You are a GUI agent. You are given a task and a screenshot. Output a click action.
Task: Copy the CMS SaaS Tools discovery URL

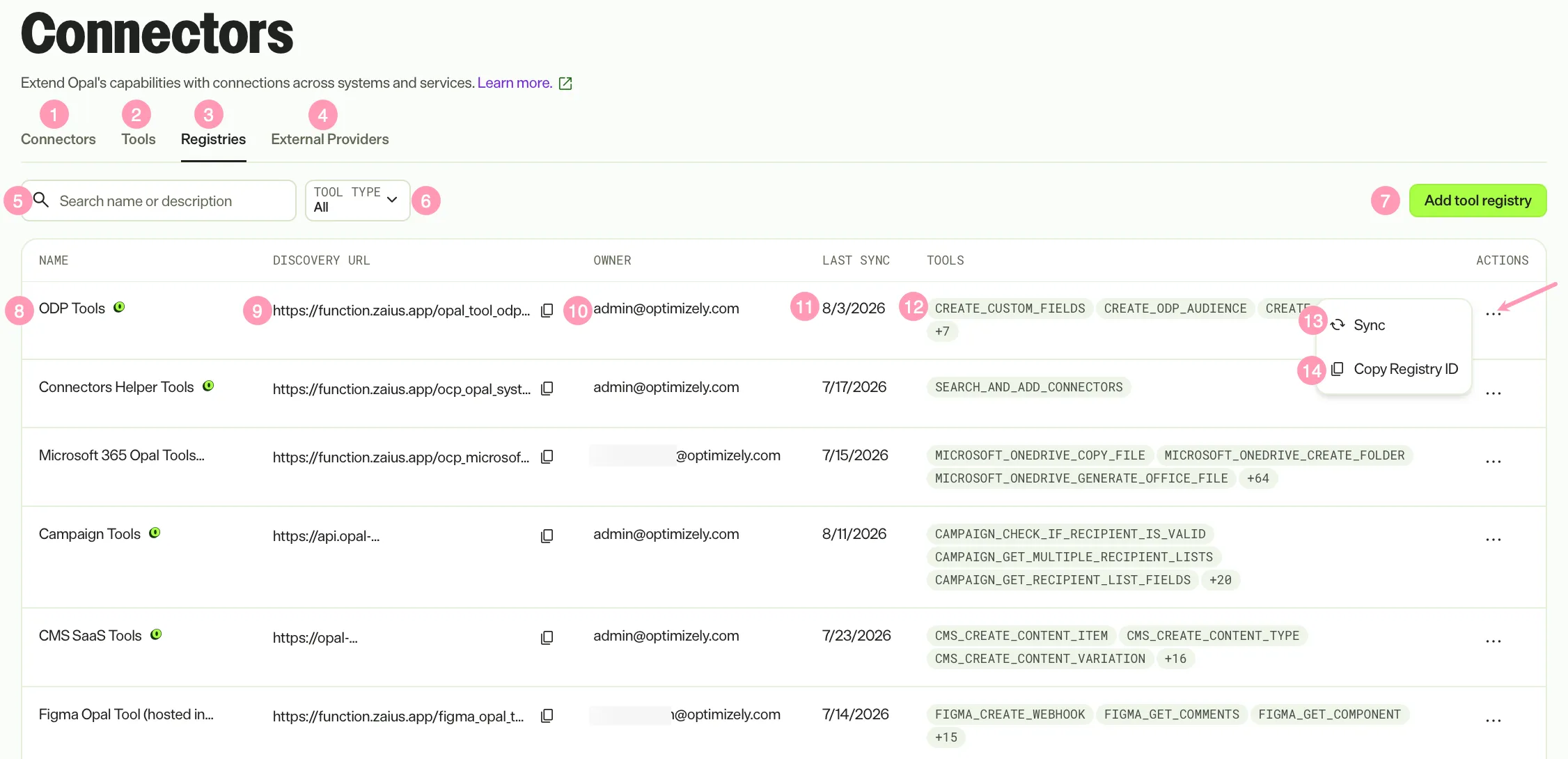(547, 637)
